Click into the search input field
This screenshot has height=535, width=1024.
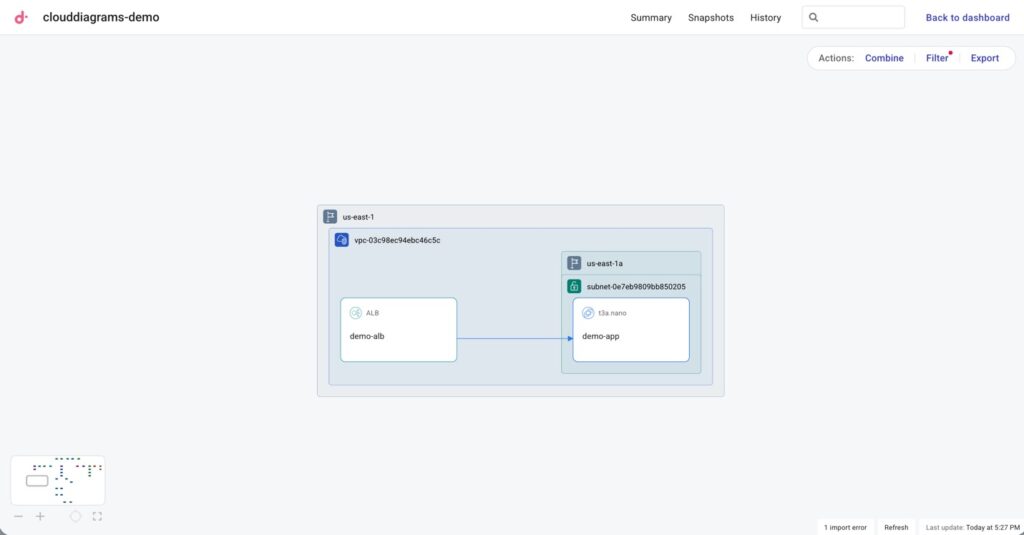point(862,18)
